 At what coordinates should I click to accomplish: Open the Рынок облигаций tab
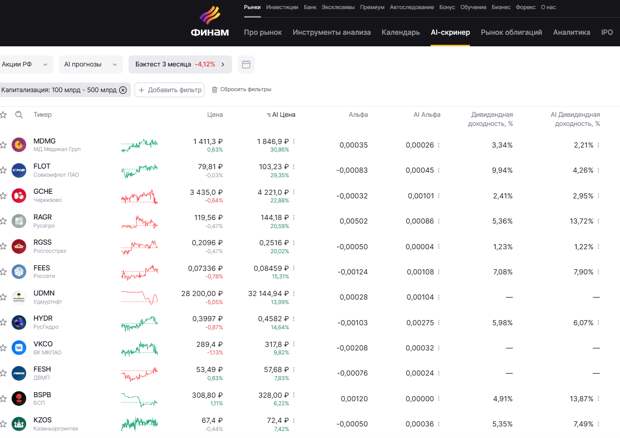pos(511,33)
